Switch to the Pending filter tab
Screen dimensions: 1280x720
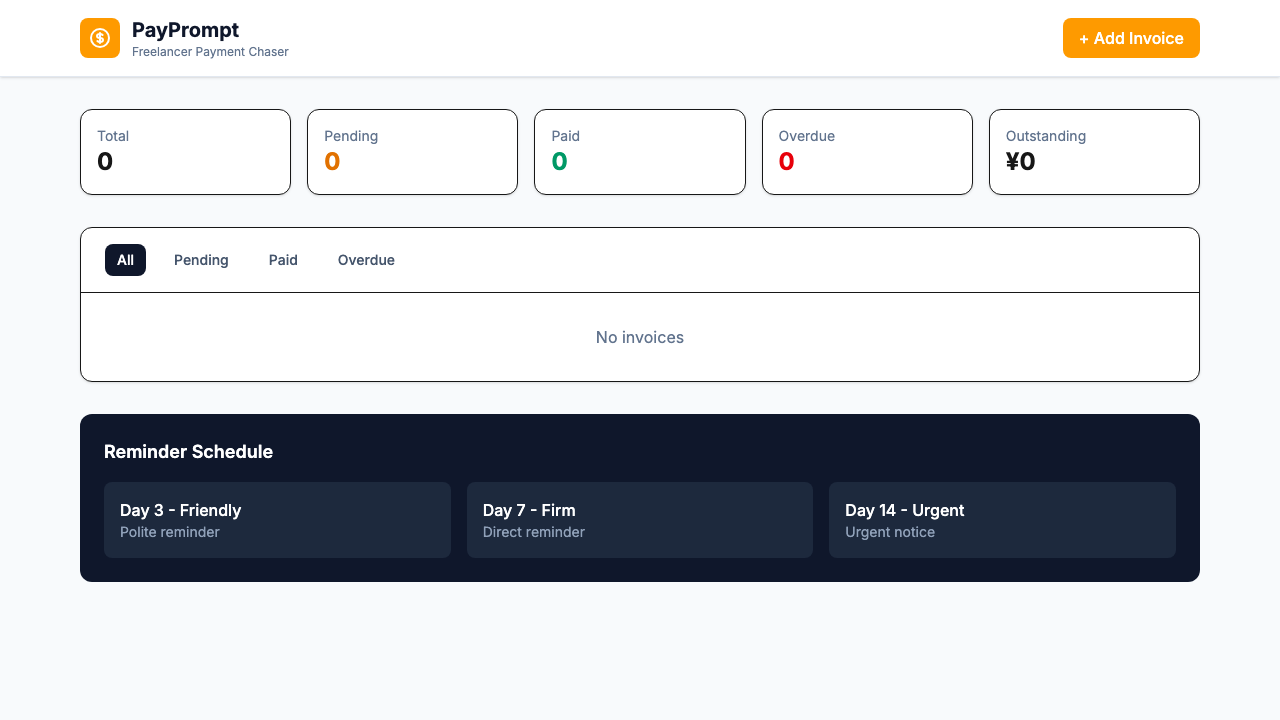click(201, 260)
